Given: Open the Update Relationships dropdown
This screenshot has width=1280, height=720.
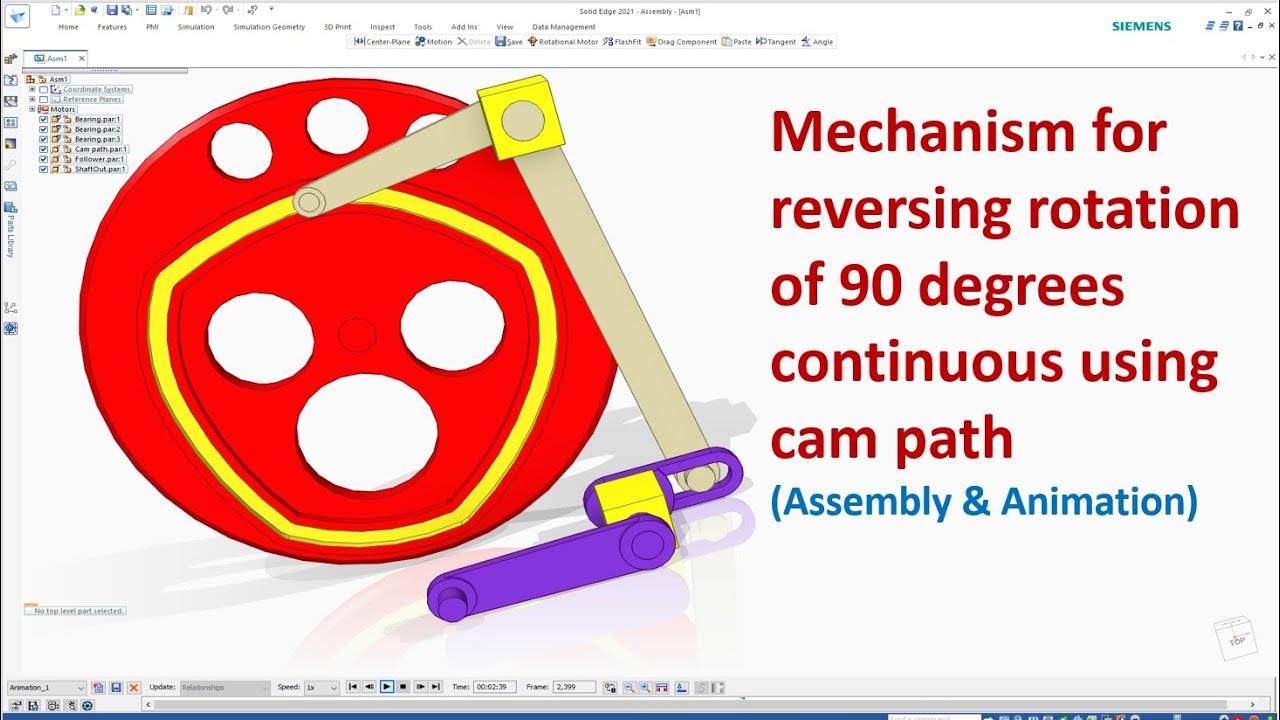Looking at the screenshot, I should tap(225, 688).
